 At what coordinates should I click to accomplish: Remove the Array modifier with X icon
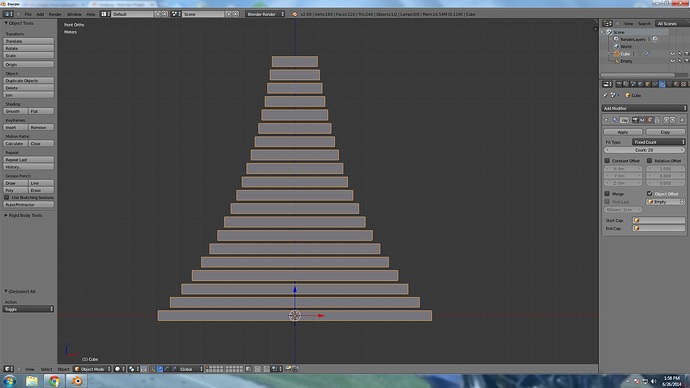coord(682,120)
